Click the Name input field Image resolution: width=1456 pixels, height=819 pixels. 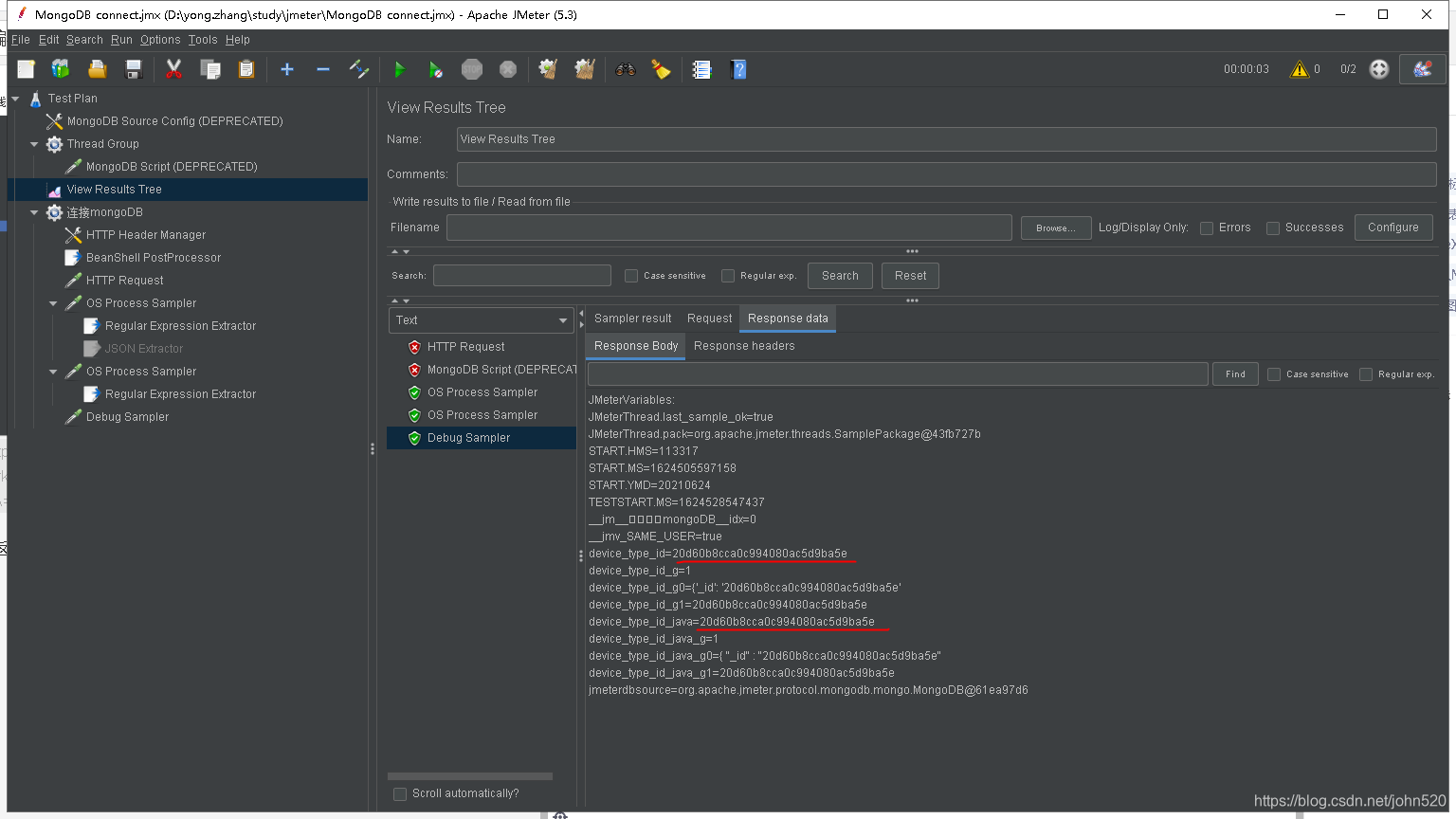pyautogui.click(x=946, y=139)
